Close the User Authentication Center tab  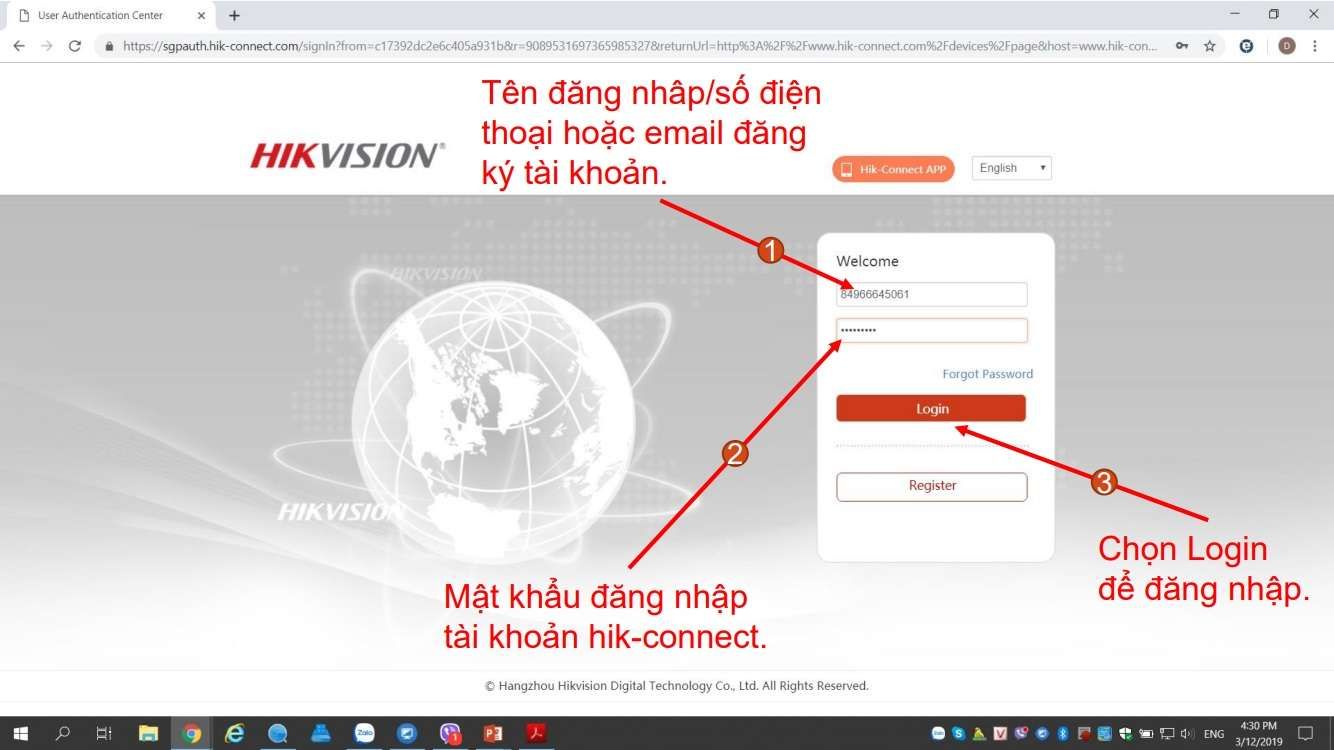[201, 15]
